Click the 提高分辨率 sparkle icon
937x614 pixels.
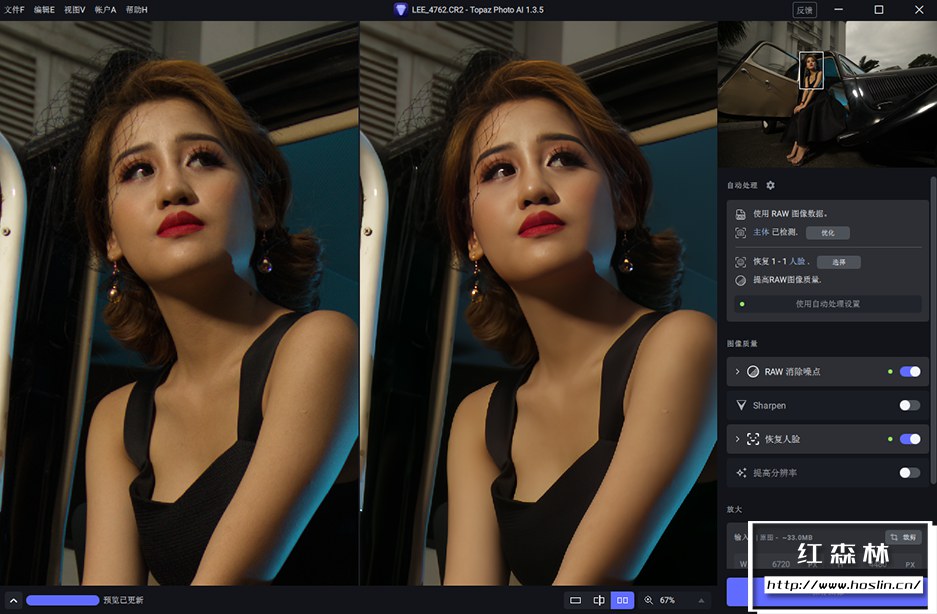[x=741, y=472]
